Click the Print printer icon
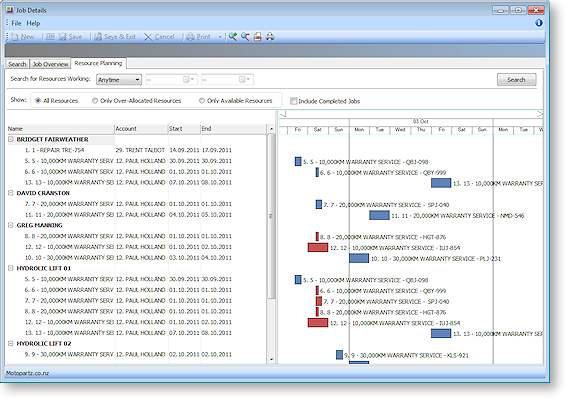Image resolution: width=565 pixels, height=398 pixels. pos(190,37)
